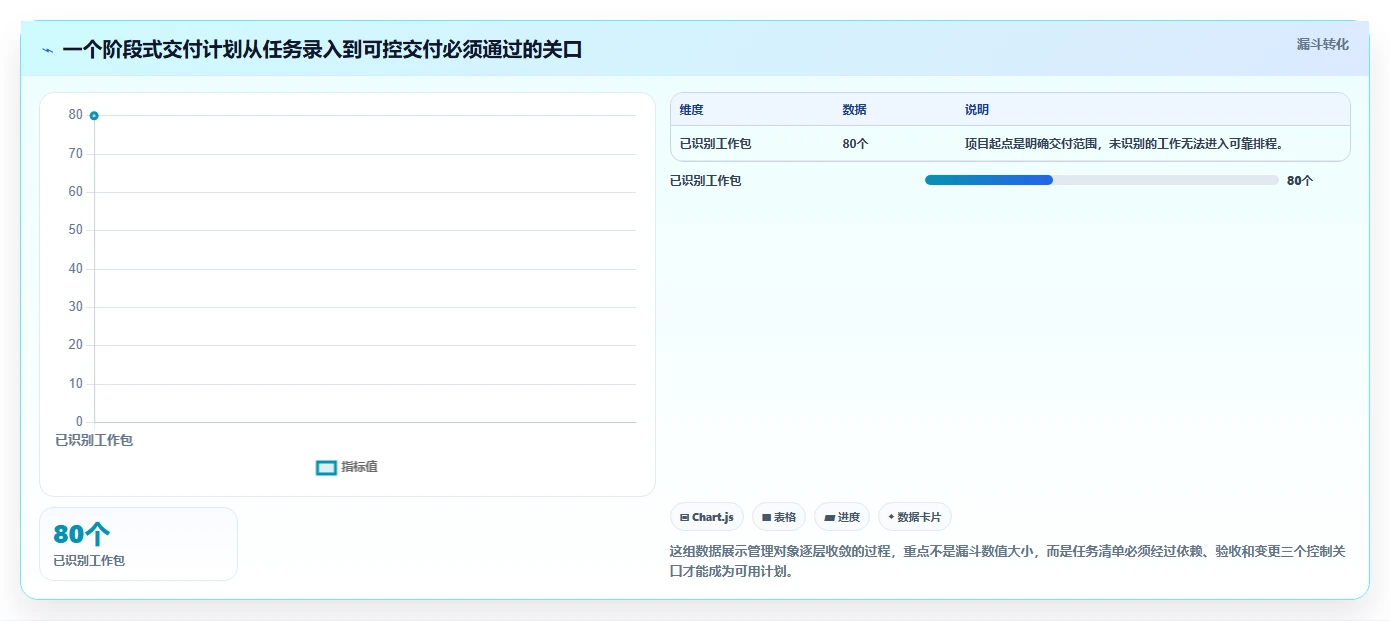Click the 进度 tag pill
Image resolution: width=1390 pixels, height=621 pixels.
[842, 517]
